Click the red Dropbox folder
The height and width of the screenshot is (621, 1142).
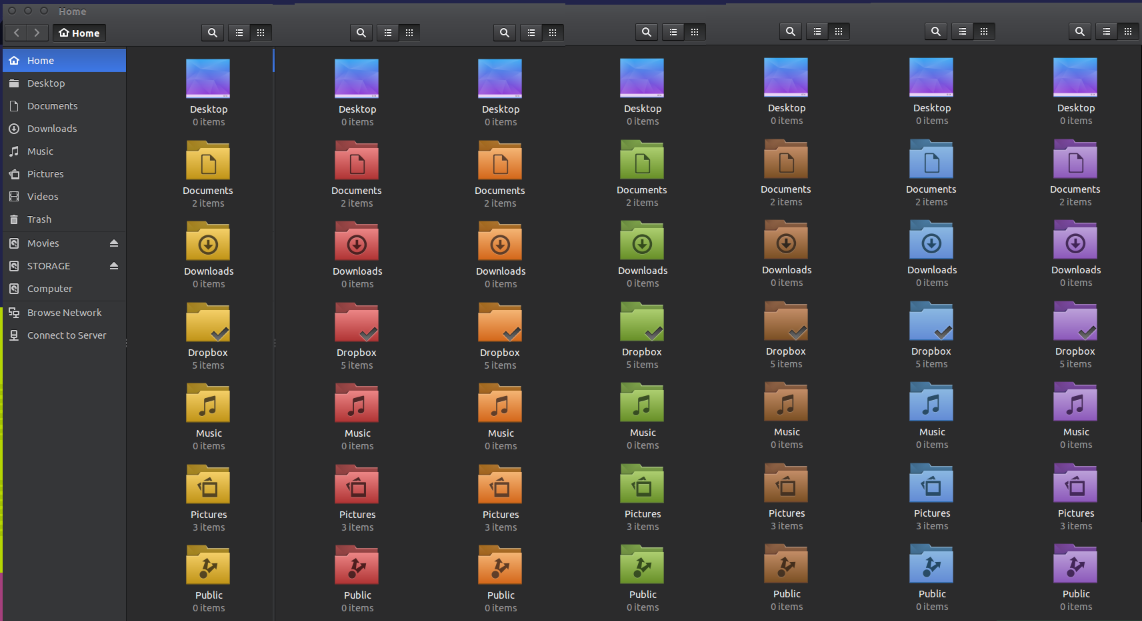(x=357, y=323)
